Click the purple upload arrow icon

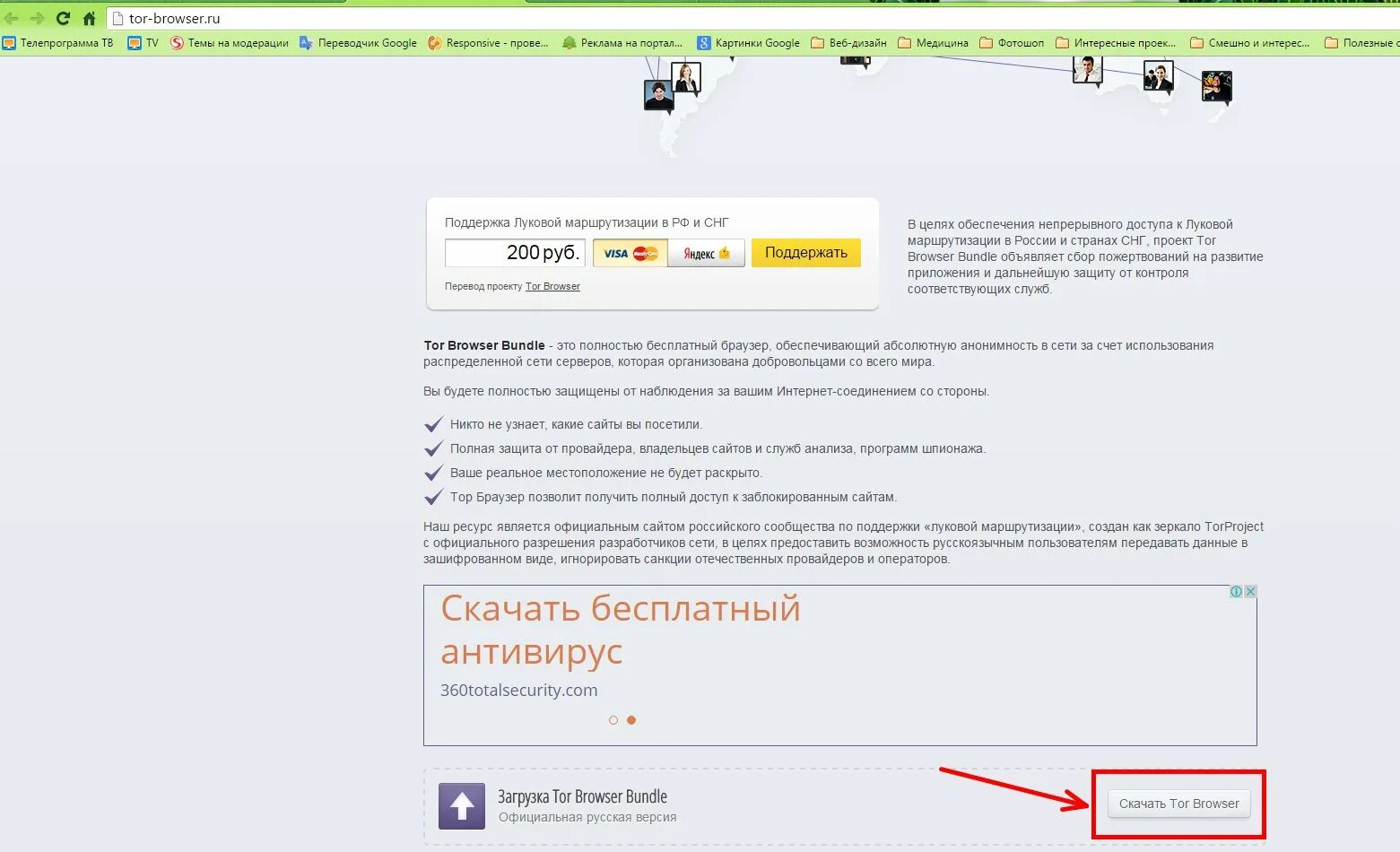(x=462, y=806)
